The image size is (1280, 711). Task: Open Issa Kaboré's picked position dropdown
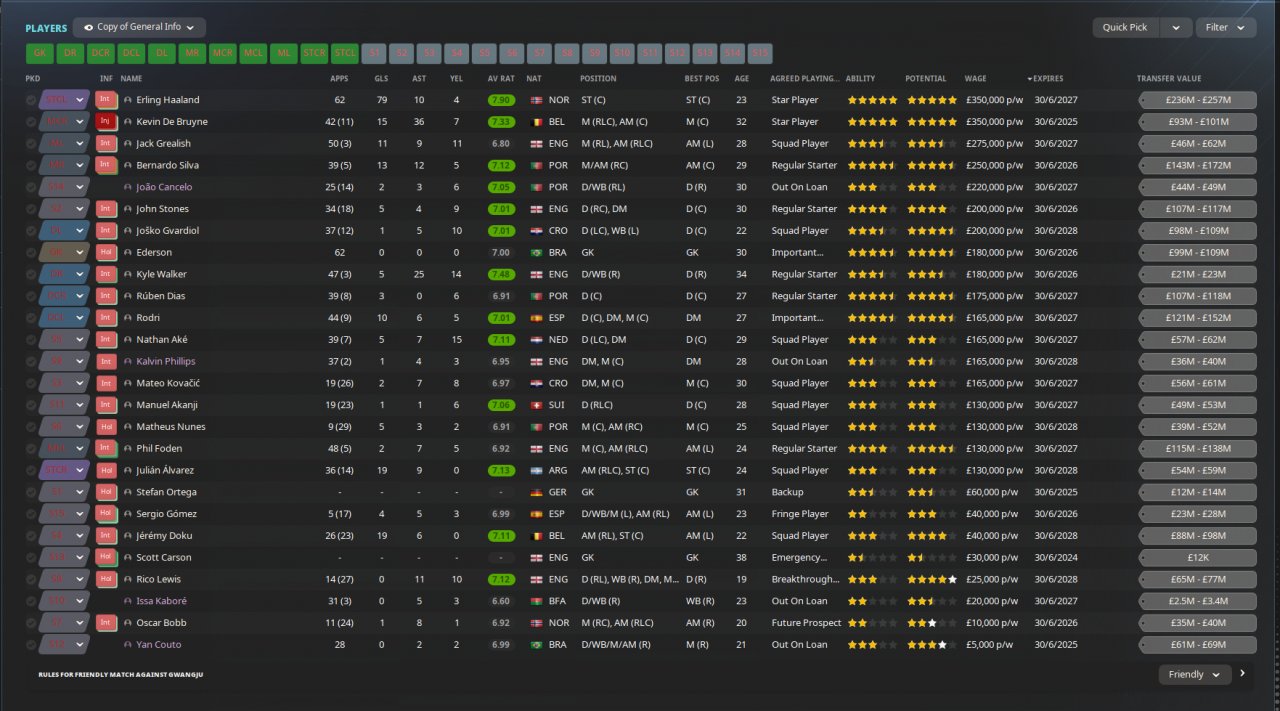[64, 602]
